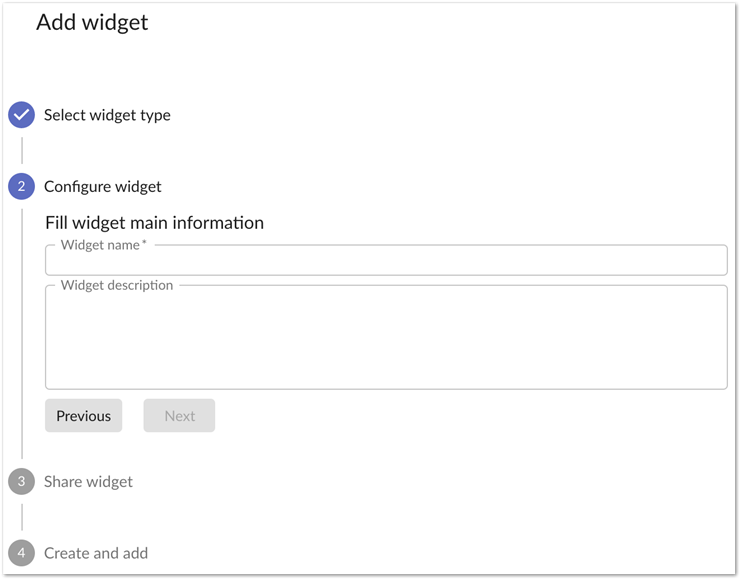Click the Widget description field label

pyautogui.click(x=117, y=285)
